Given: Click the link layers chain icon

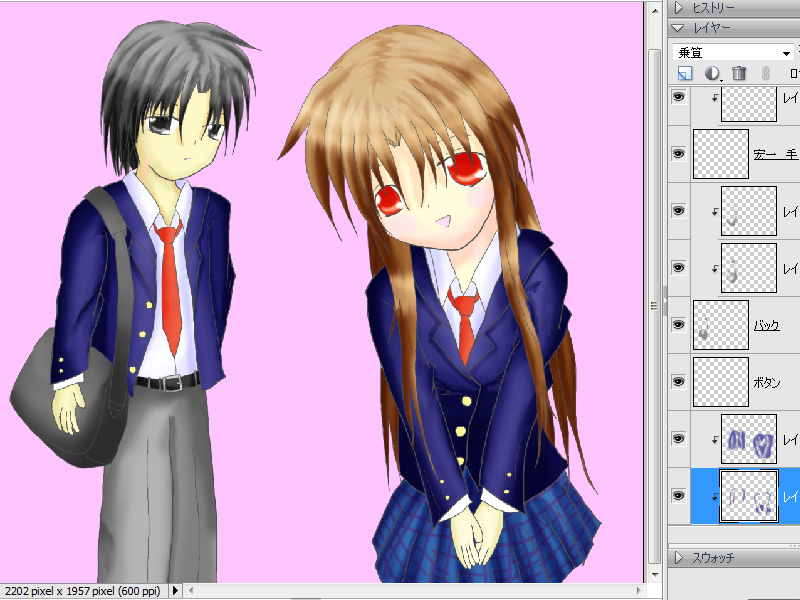Looking at the screenshot, I should pyautogui.click(x=765, y=73).
